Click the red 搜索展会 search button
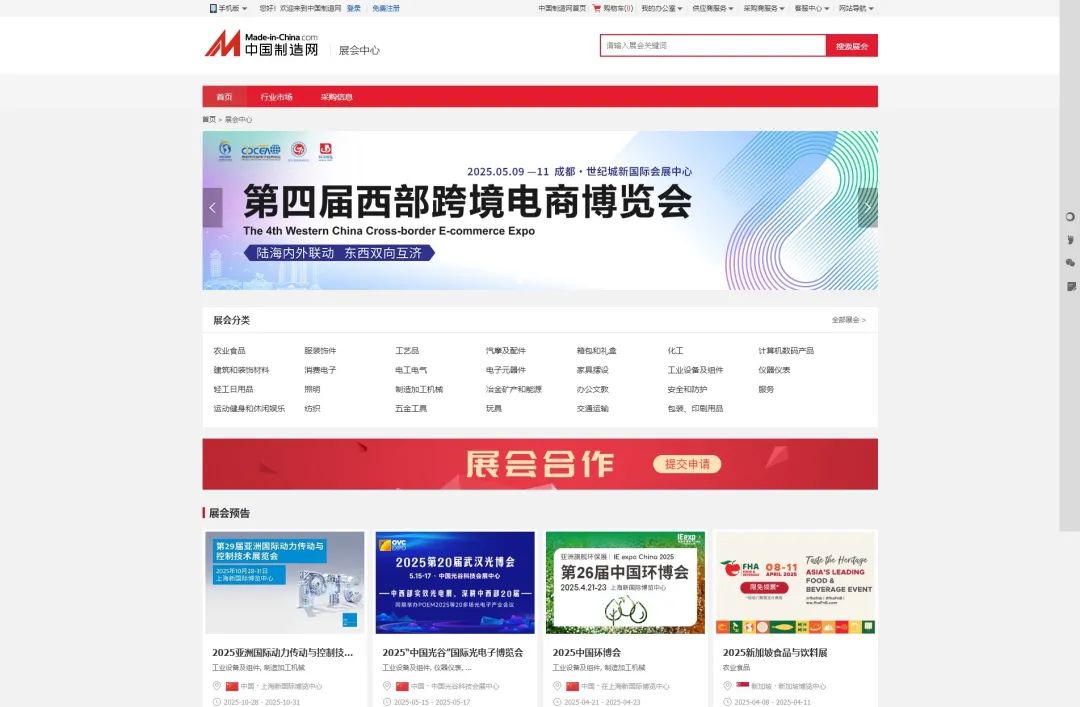Viewport: 1080px width, 707px height. coord(851,45)
